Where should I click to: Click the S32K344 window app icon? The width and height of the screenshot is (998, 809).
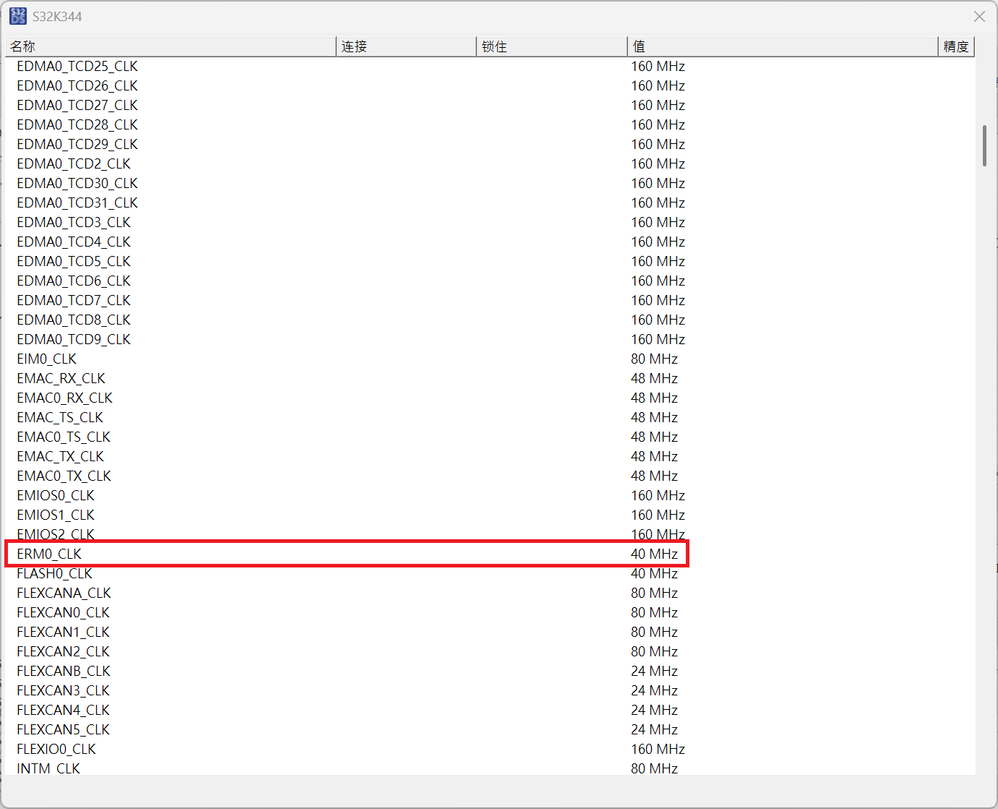[x=18, y=17]
